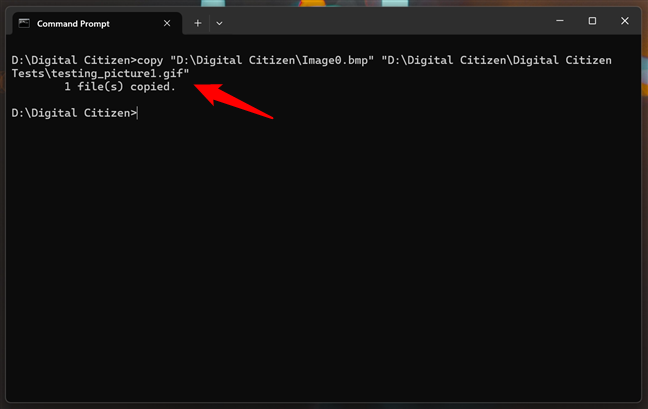Screen dimensions: 648x409
Task: Close the terminal window
Action: pos(624,21)
